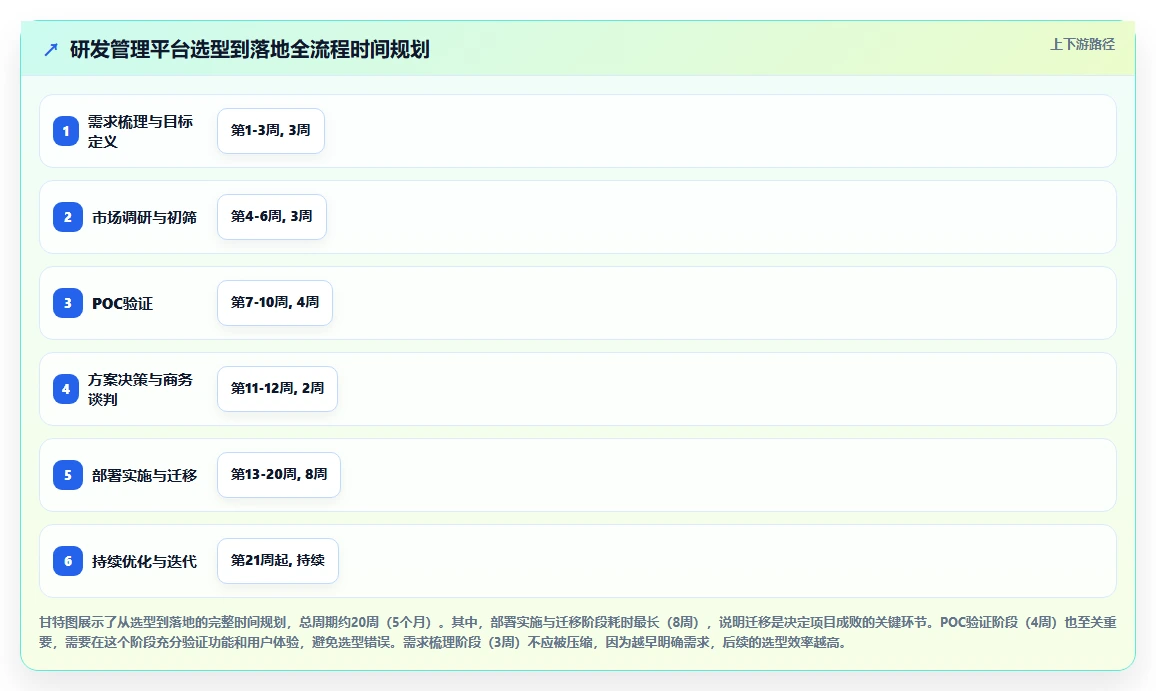Click the 第21周起, 持续 duration chip
Screen dimensions: 1156x691
[x=278, y=560]
